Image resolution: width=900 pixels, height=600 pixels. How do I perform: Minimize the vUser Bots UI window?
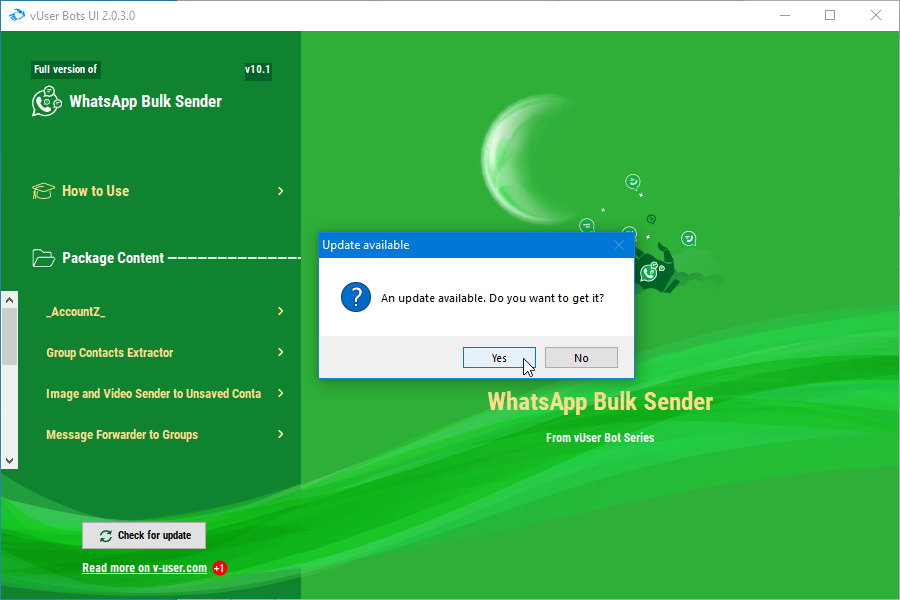coord(785,16)
